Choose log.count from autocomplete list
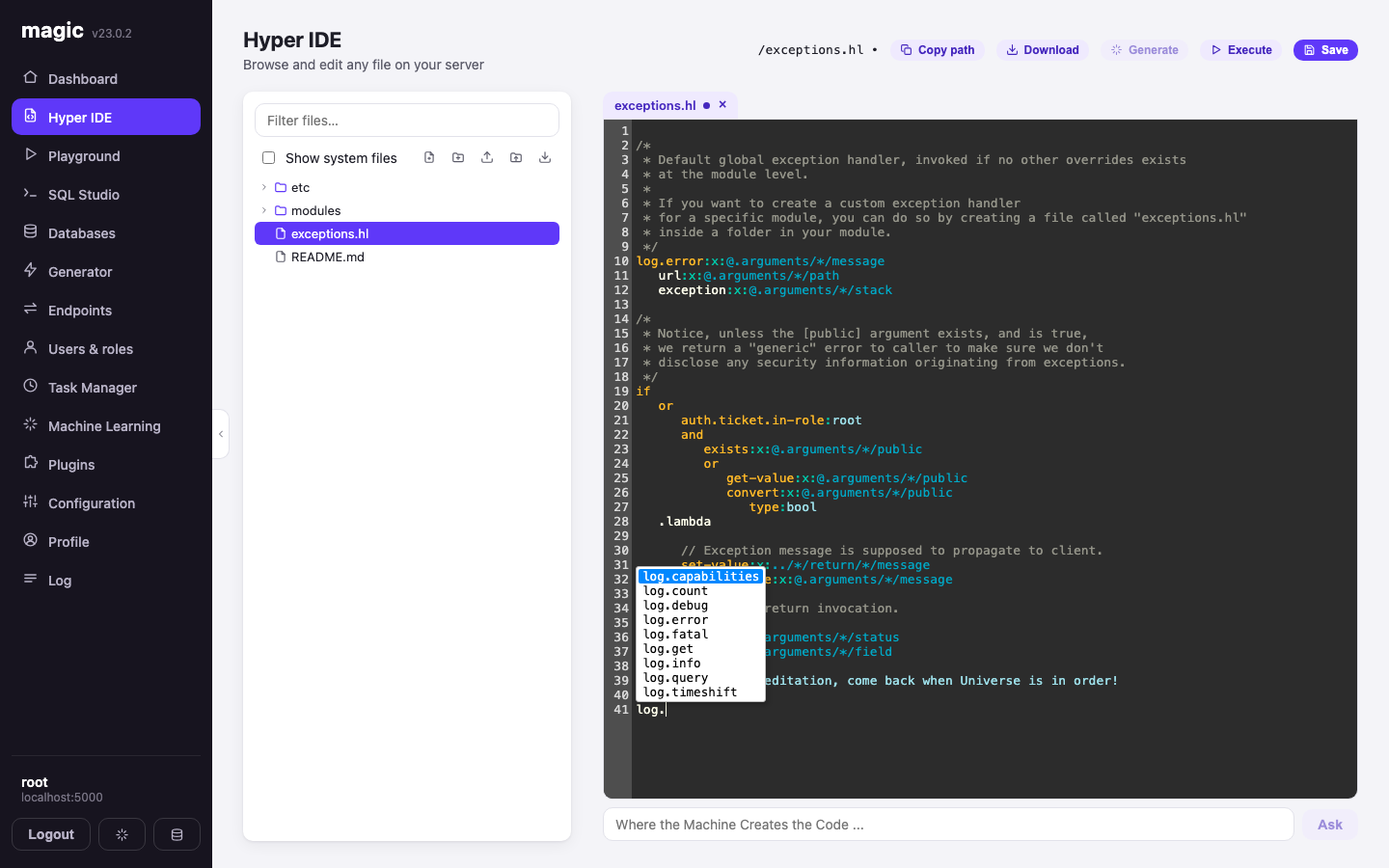 tap(700, 591)
